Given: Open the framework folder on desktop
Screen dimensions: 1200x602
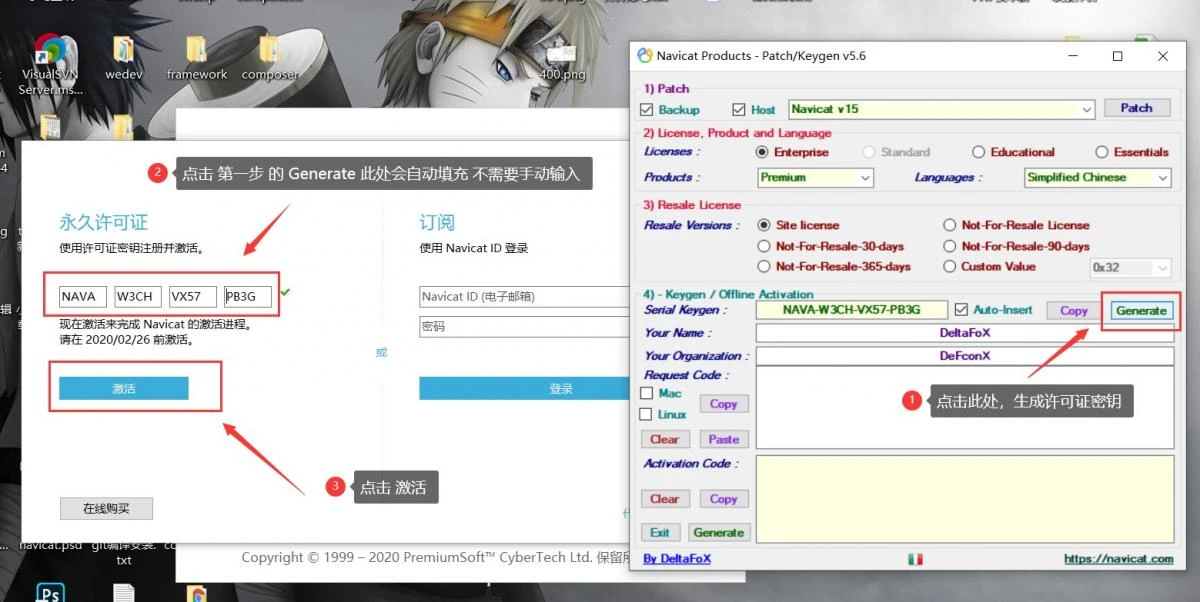Looking at the screenshot, I should [x=197, y=58].
